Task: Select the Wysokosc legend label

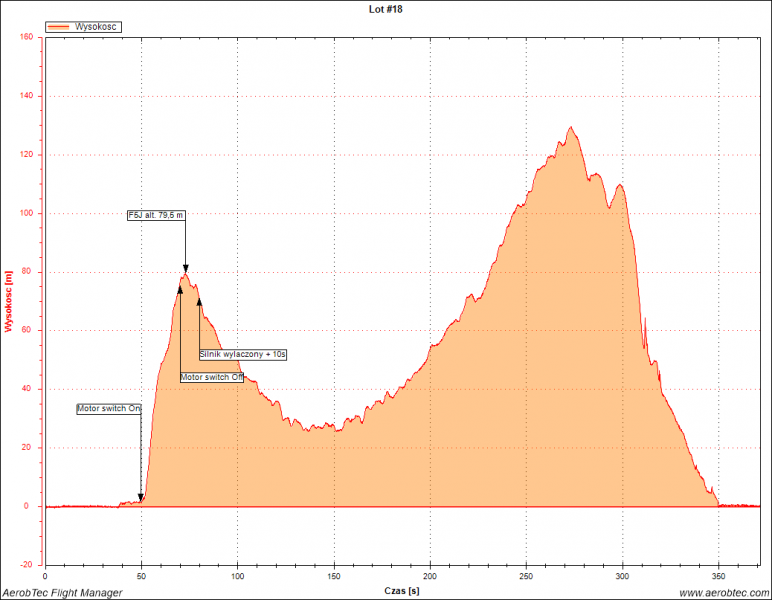Action: point(97,27)
